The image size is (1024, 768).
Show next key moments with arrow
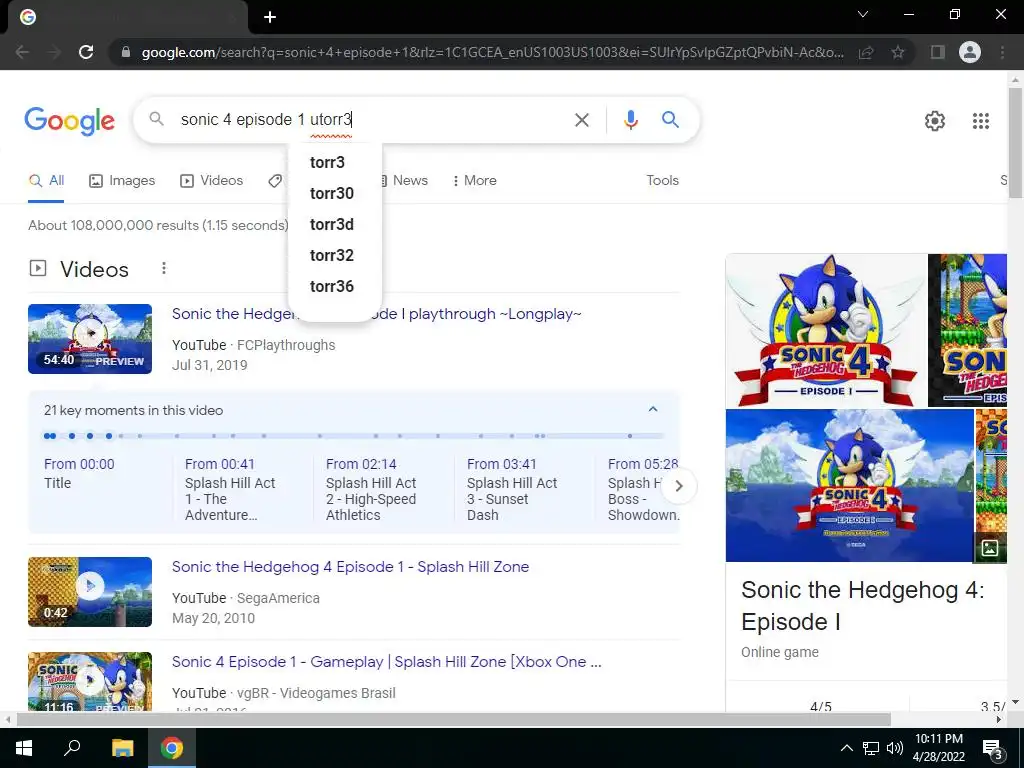pyautogui.click(x=679, y=486)
